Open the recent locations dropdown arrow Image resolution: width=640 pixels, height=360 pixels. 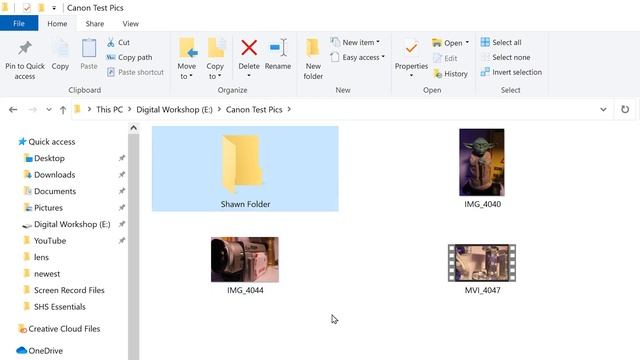[x=49, y=109]
